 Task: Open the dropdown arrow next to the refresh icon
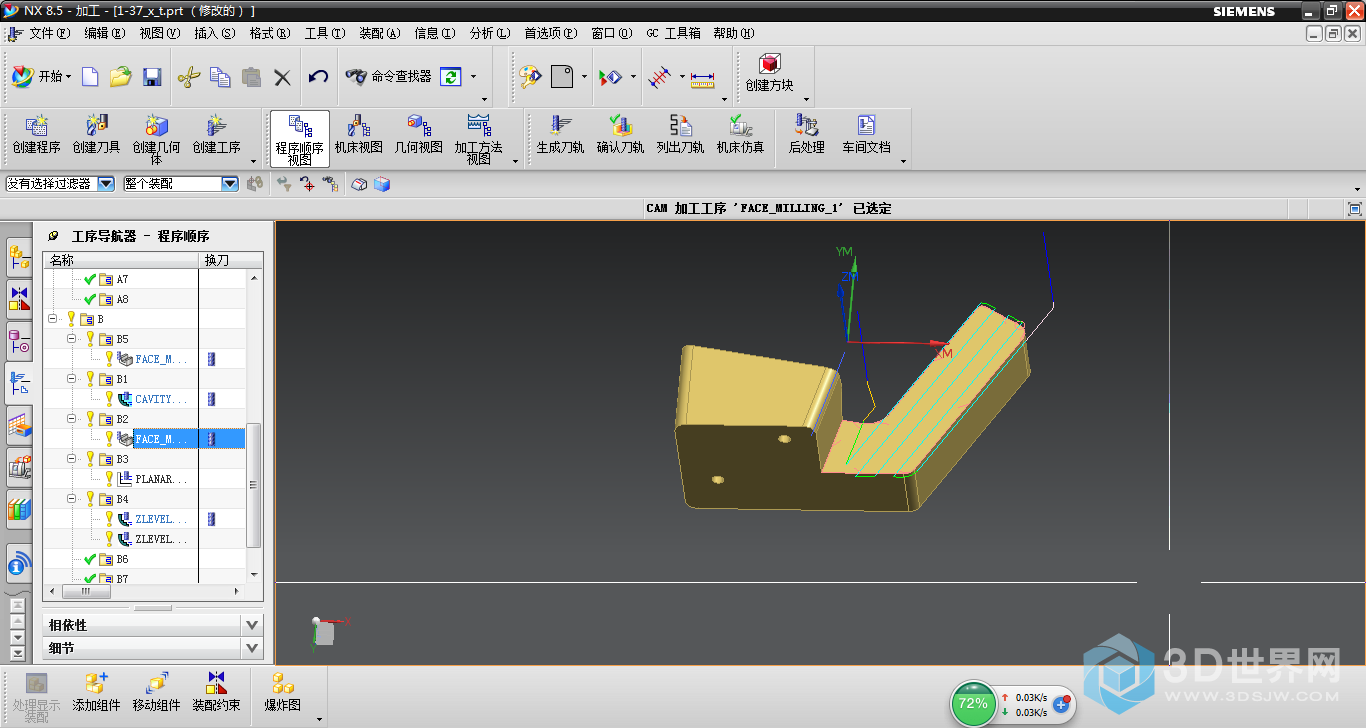pos(473,77)
